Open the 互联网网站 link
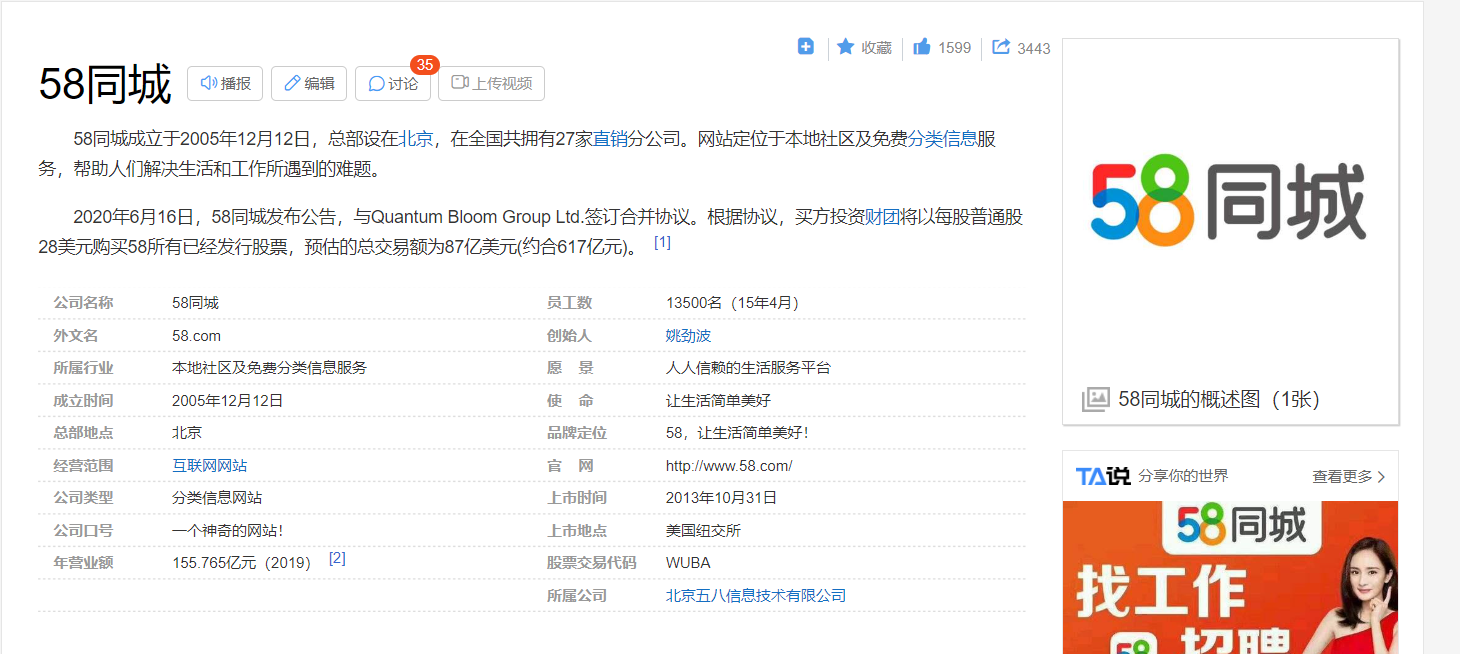This screenshot has width=1460, height=654. pos(209,465)
